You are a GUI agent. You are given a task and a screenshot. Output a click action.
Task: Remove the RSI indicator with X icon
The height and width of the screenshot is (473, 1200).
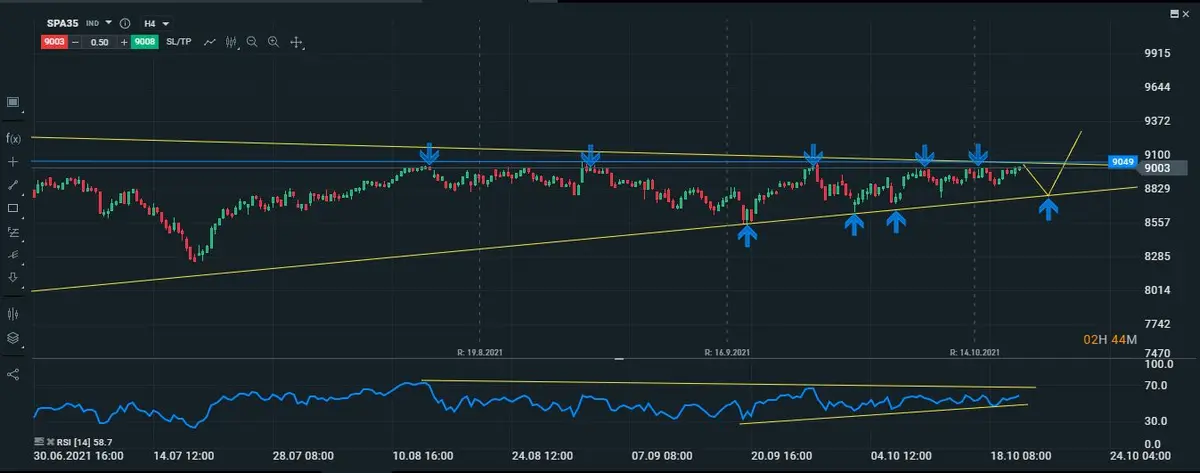(49, 440)
